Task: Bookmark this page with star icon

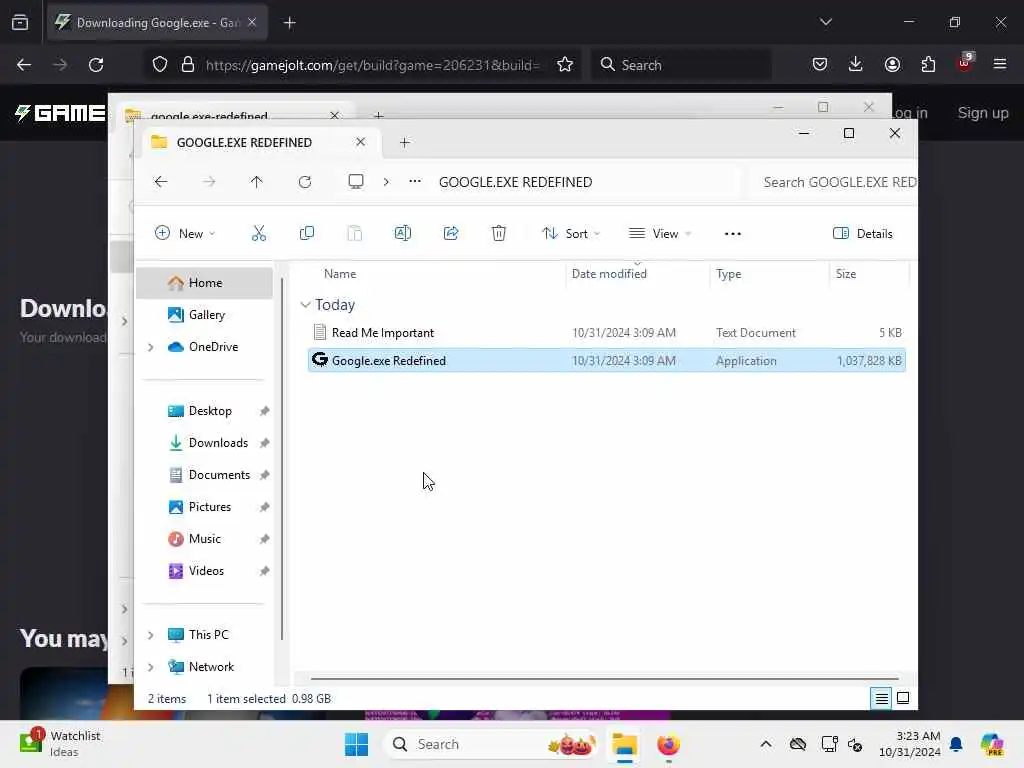Action: pos(564,65)
